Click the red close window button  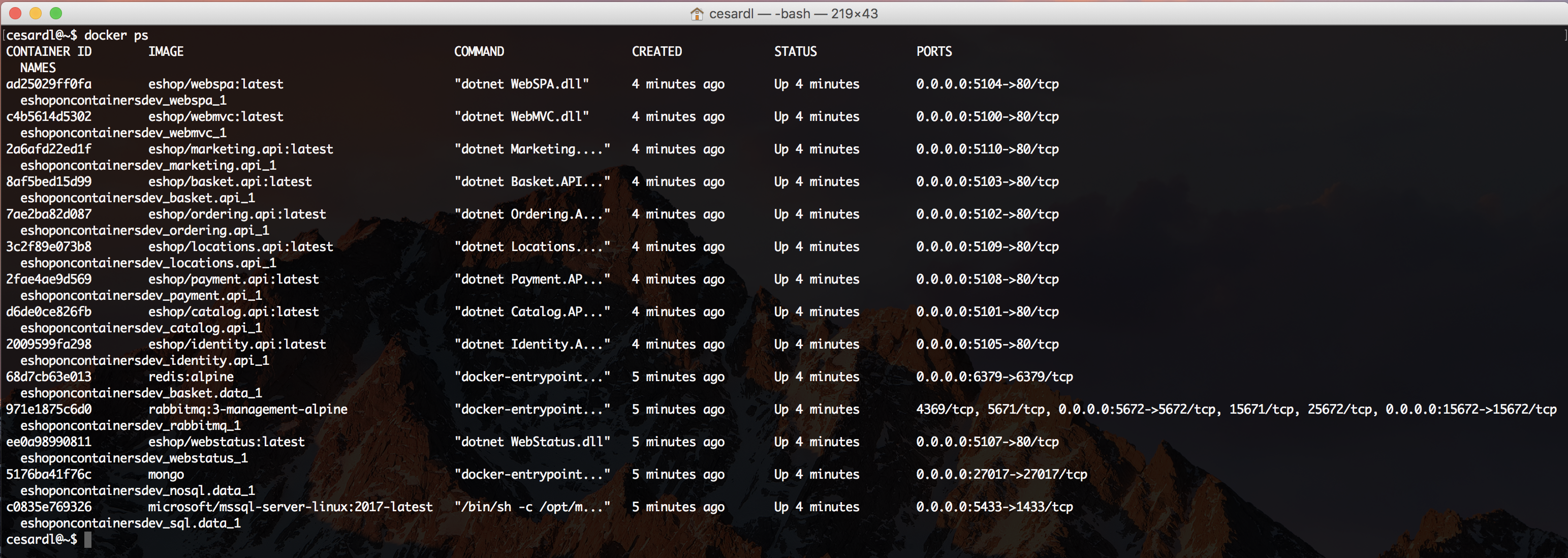point(16,13)
